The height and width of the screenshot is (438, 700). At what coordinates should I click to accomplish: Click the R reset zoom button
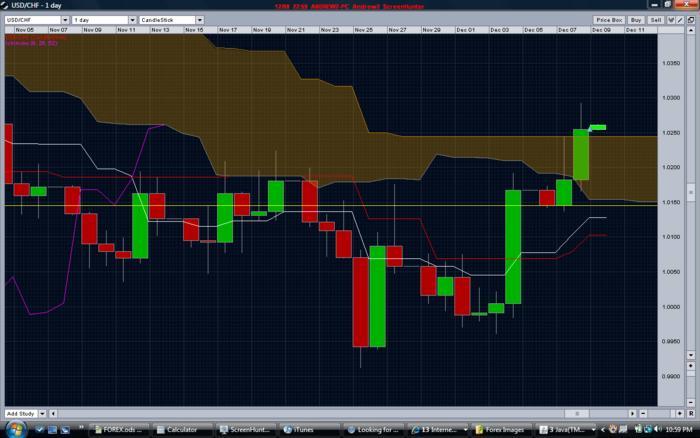690,412
